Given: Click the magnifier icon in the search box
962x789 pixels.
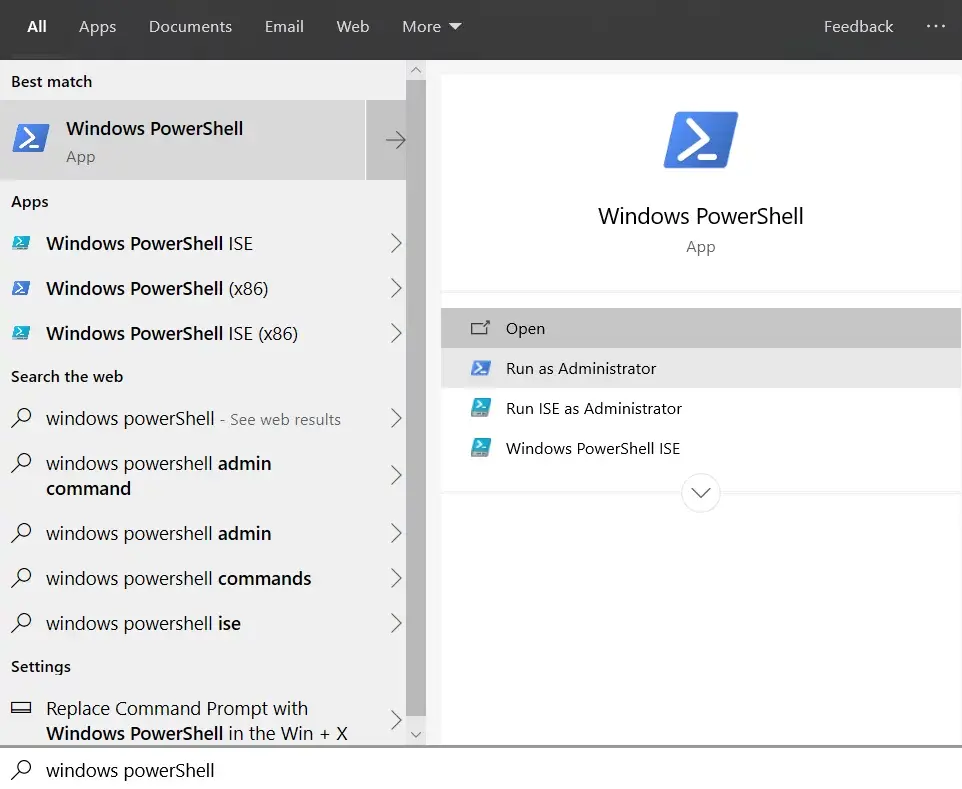Looking at the screenshot, I should click(x=21, y=769).
